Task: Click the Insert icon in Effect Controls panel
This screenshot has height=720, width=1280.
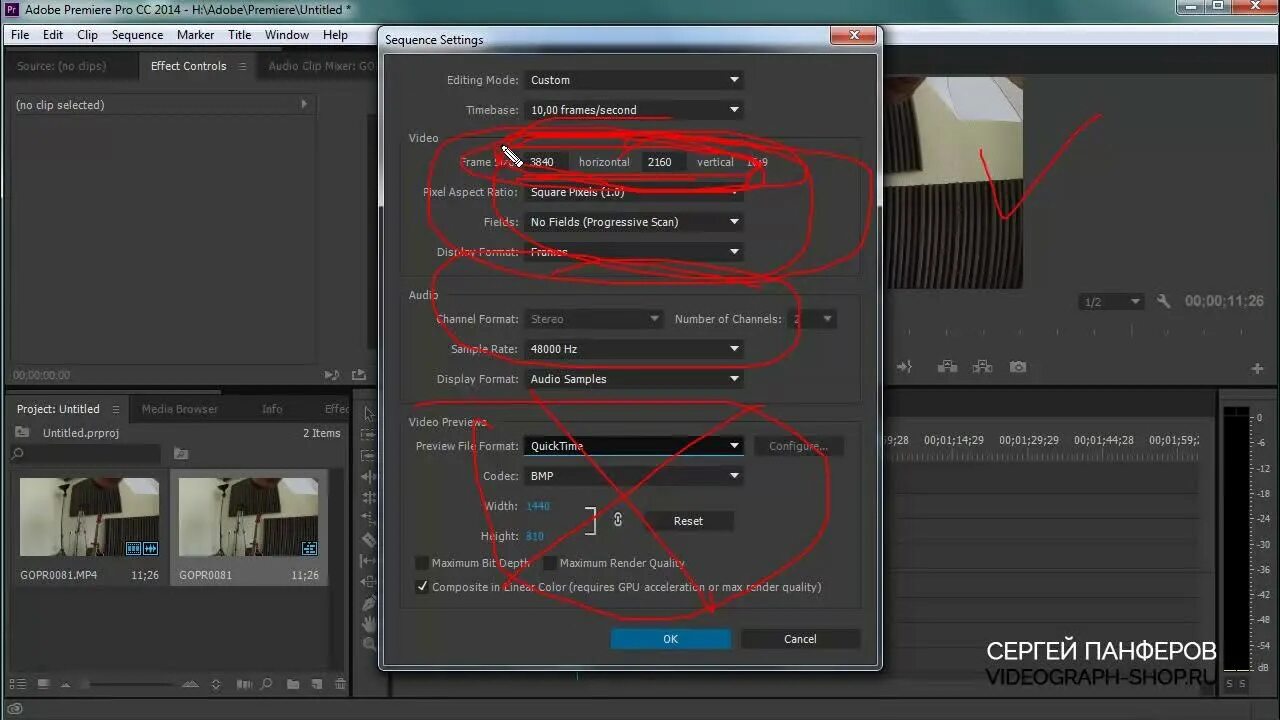Action: [x=332, y=375]
